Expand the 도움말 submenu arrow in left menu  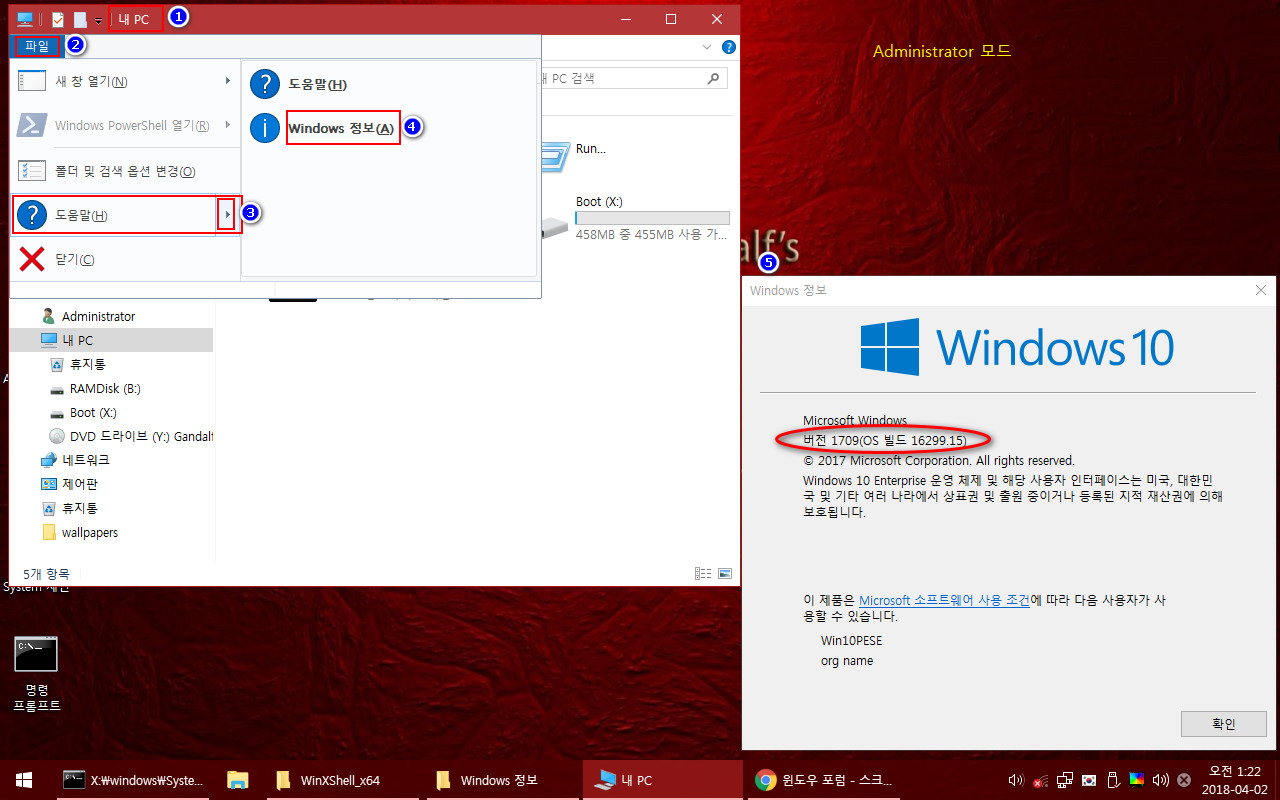coord(227,215)
